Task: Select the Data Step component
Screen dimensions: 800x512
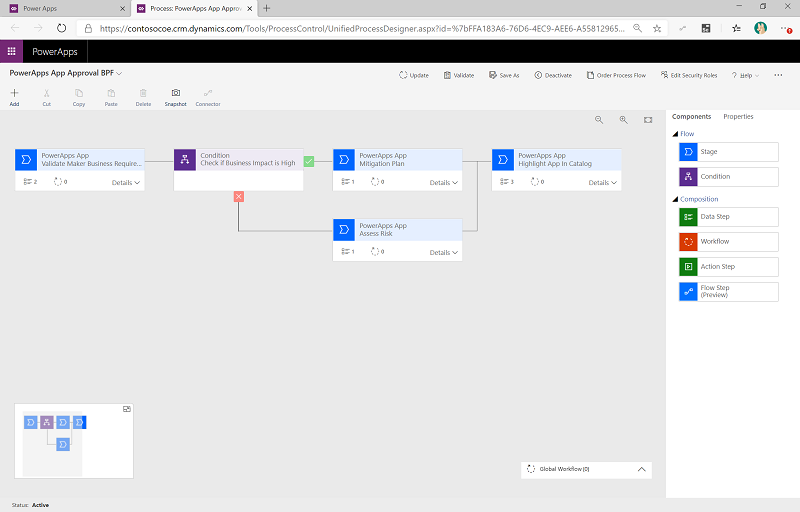Action: [x=729, y=217]
